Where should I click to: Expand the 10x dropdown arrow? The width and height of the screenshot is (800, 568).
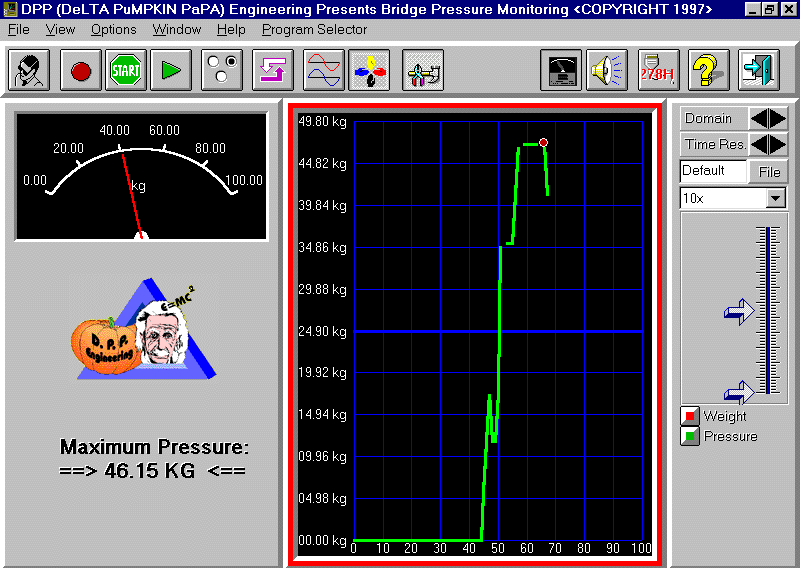click(776, 198)
